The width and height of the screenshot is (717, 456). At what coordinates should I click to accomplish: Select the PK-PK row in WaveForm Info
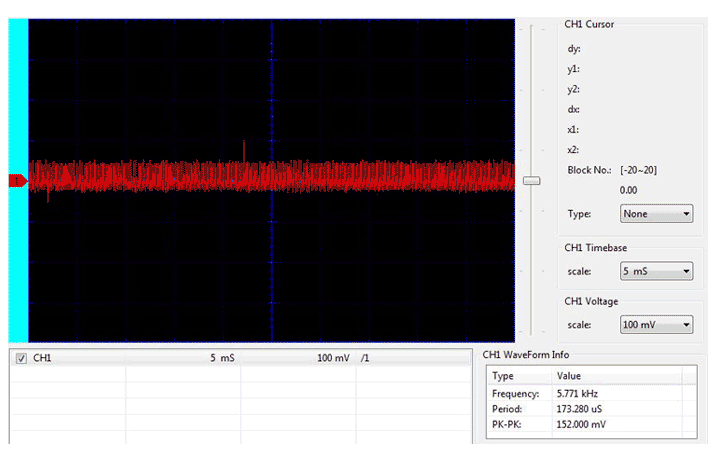508,426
